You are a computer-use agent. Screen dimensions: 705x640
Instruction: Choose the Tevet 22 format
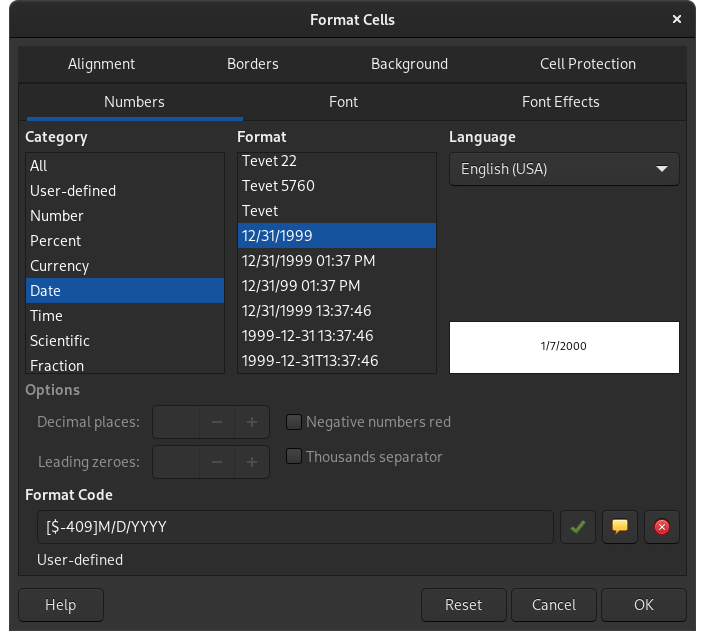(337, 161)
